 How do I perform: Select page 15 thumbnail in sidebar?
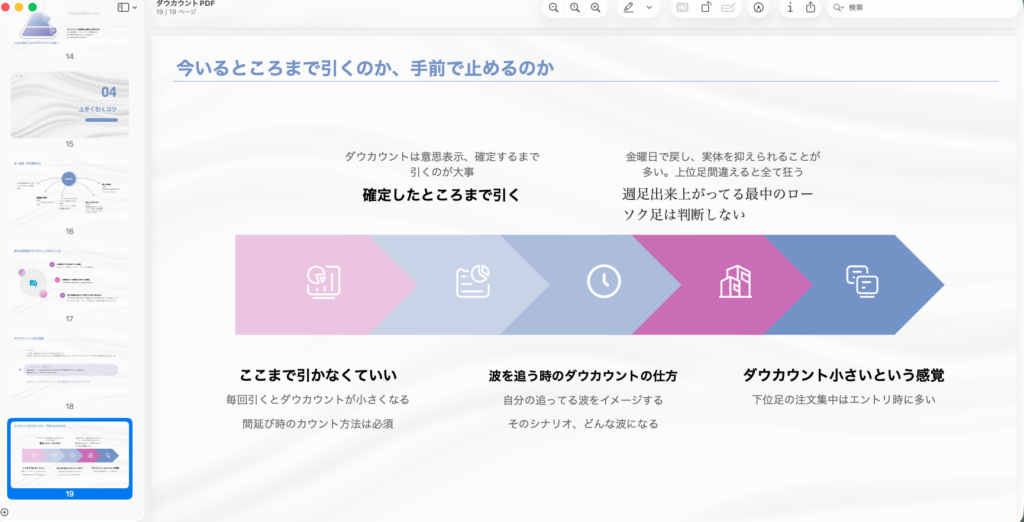[70, 104]
